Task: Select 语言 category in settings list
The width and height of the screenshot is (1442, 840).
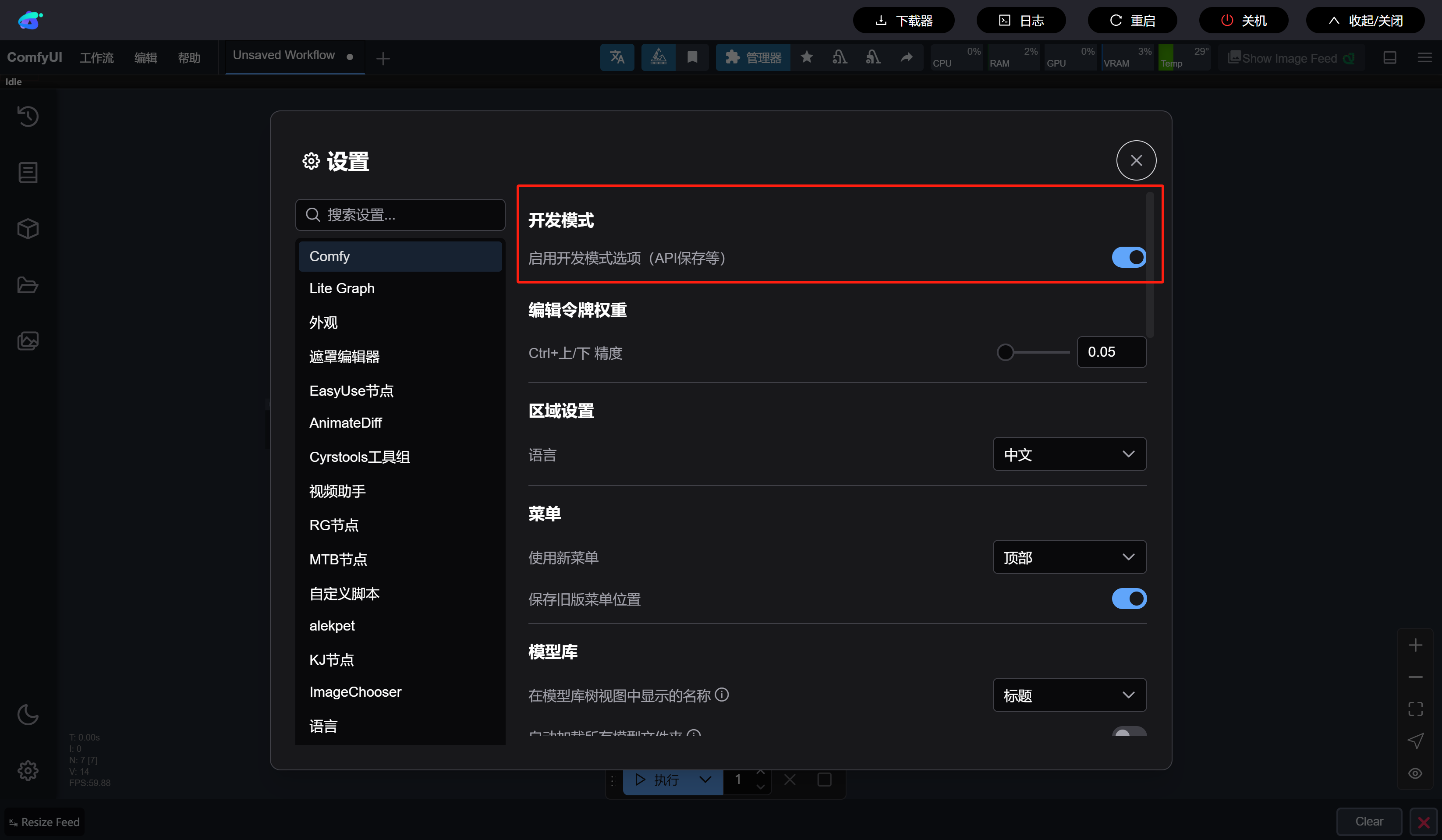Action: 400,726
